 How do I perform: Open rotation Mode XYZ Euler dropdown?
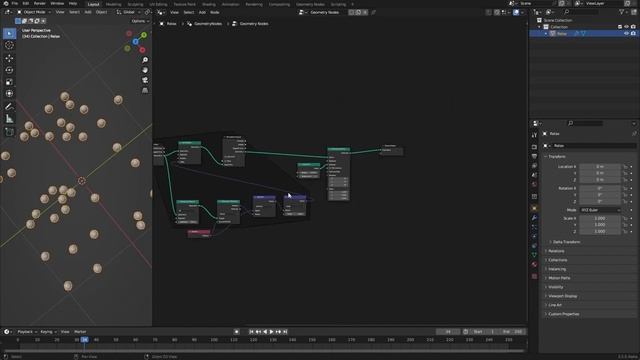pos(600,210)
